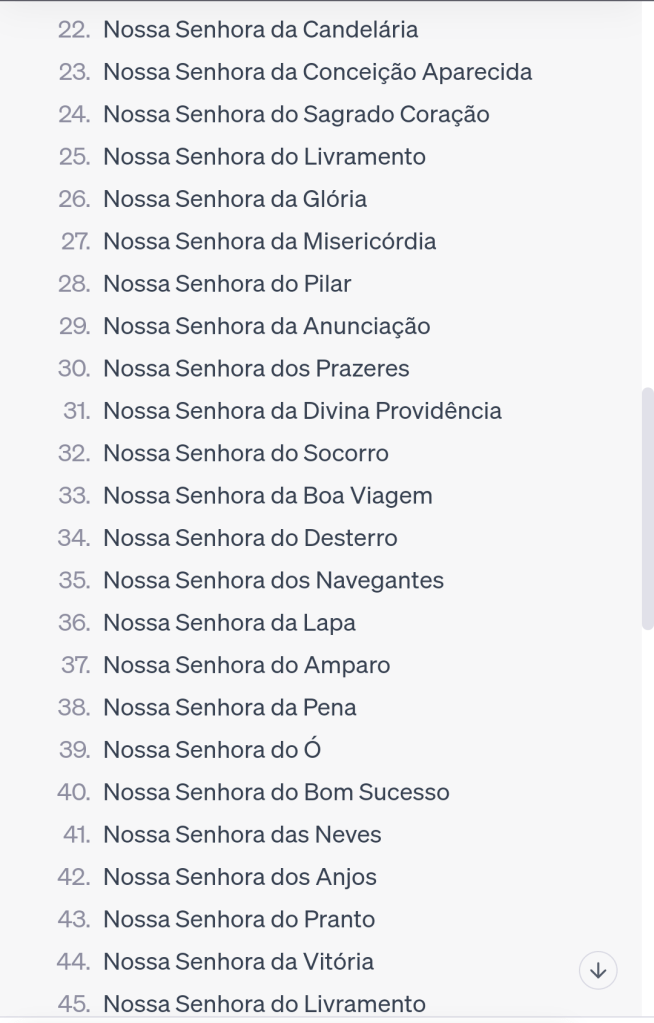Click Nossa Senhora da Boa Viagem
Screen dimensions: 654x1023
click(268, 495)
